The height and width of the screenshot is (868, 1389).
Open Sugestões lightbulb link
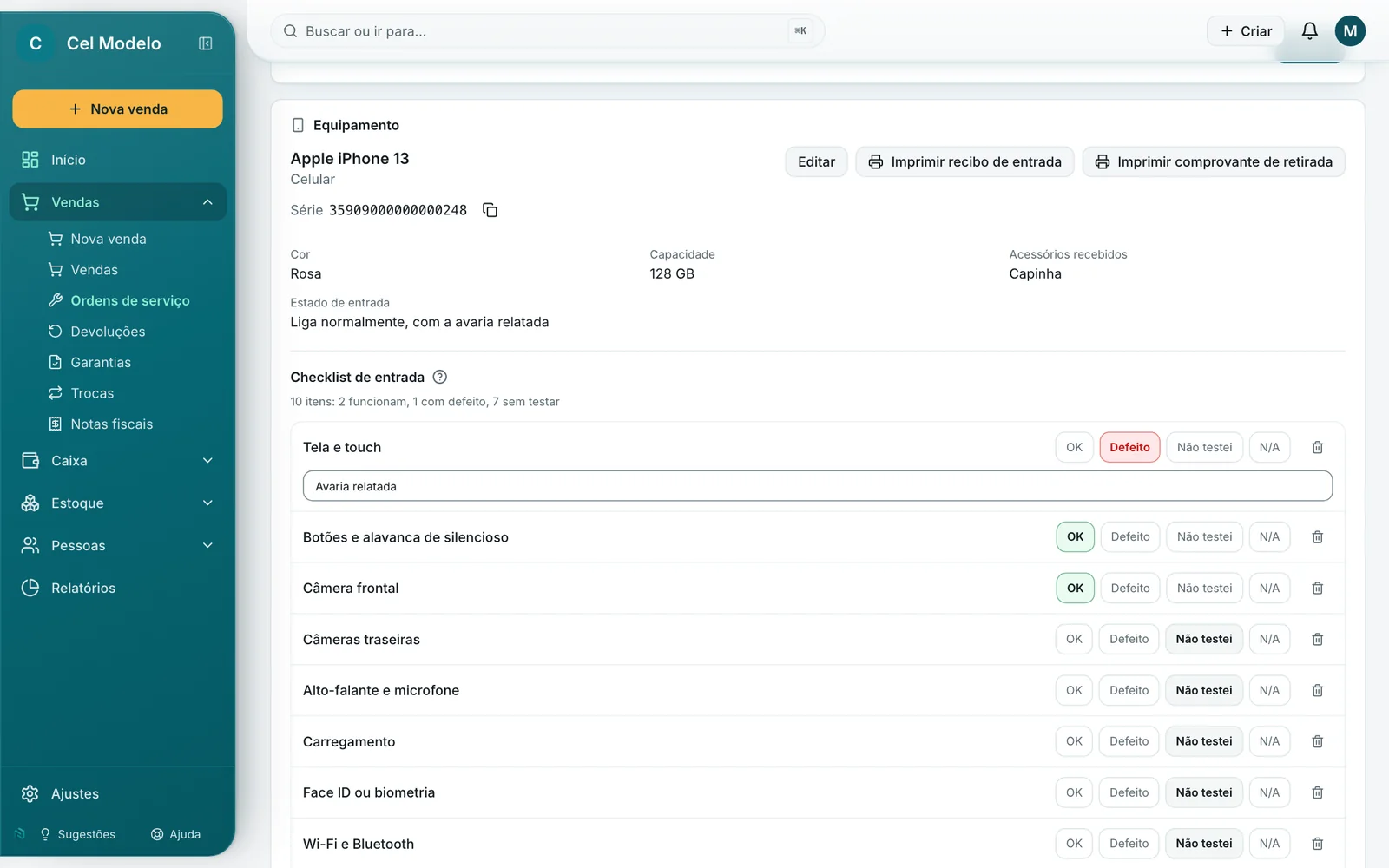77,834
